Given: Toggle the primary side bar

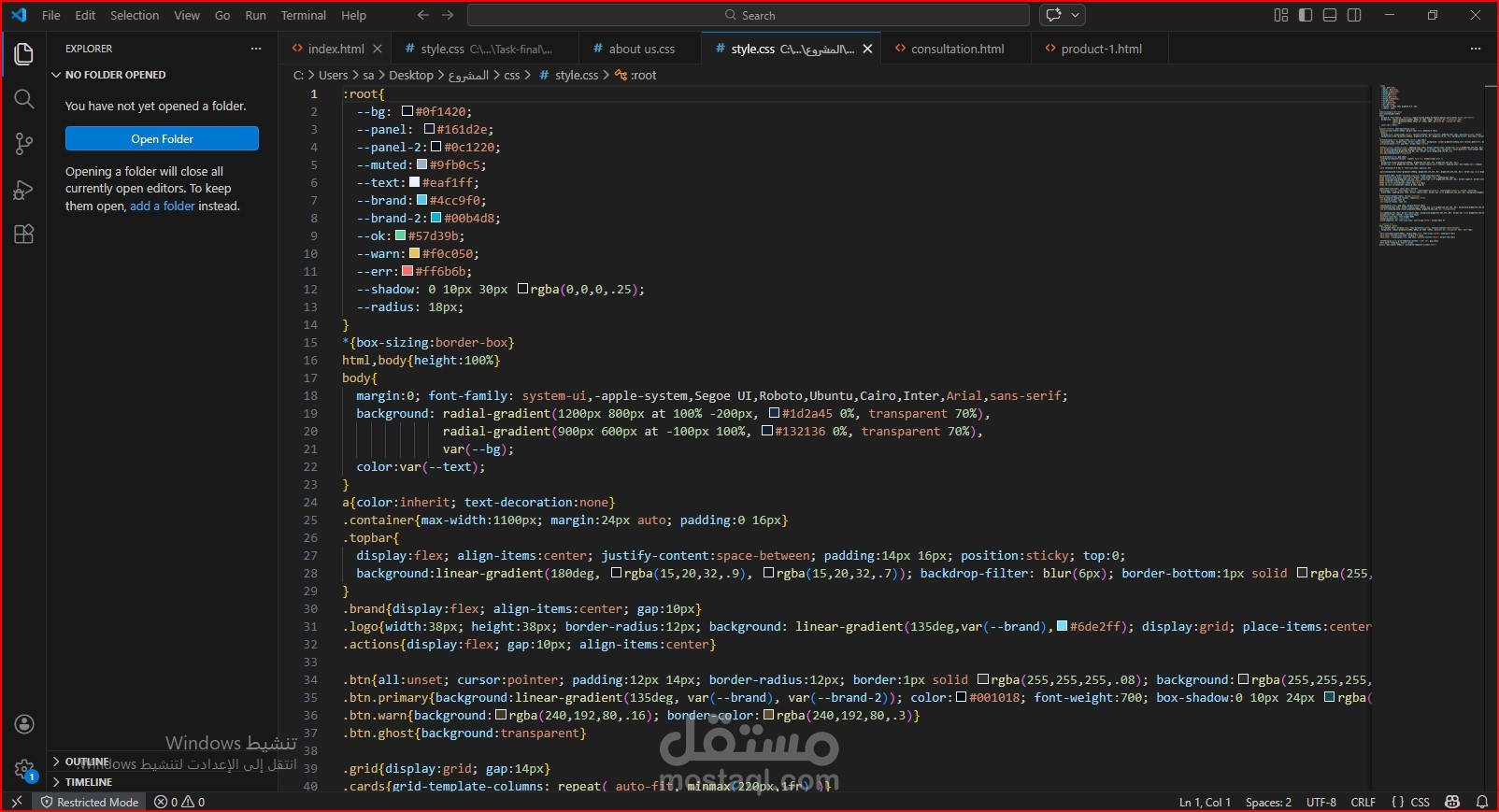Looking at the screenshot, I should 1306,15.
